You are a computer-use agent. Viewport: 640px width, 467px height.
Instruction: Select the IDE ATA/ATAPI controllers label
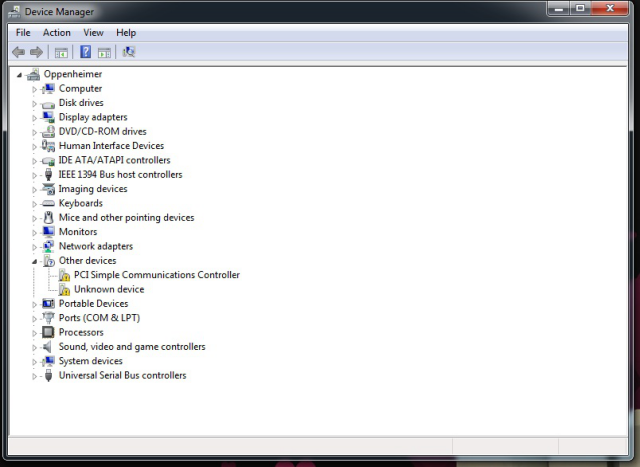(115, 160)
